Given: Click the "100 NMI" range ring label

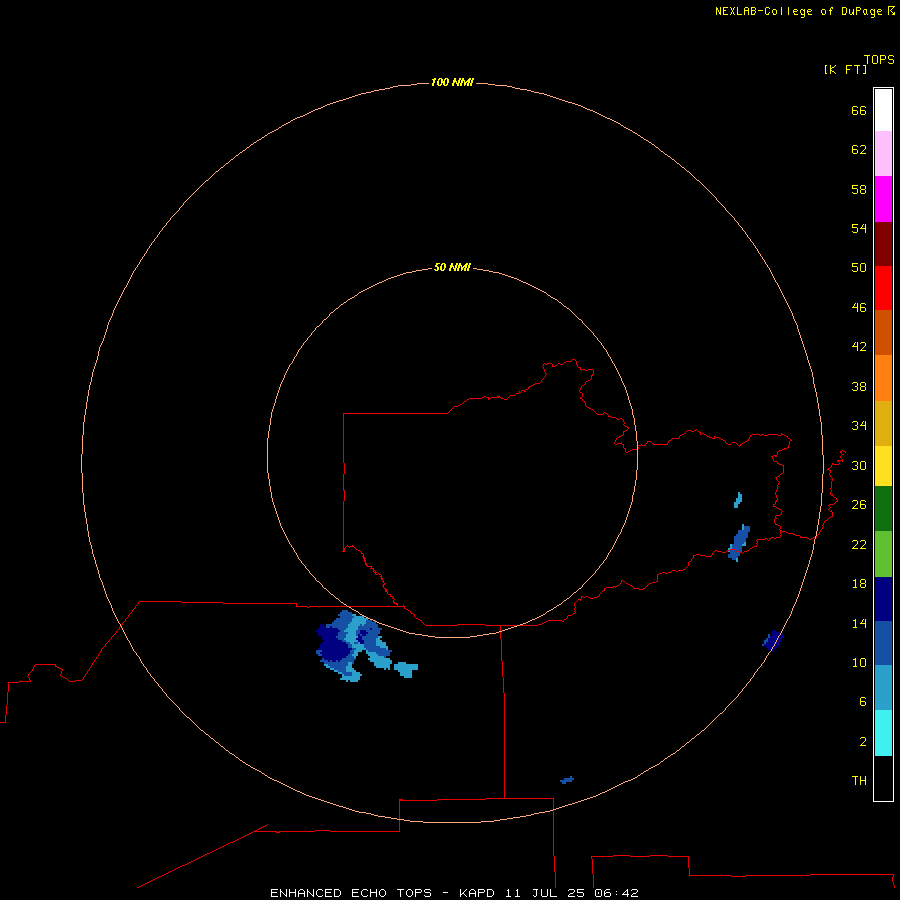Looking at the screenshot, I should [x=452, y=82].
